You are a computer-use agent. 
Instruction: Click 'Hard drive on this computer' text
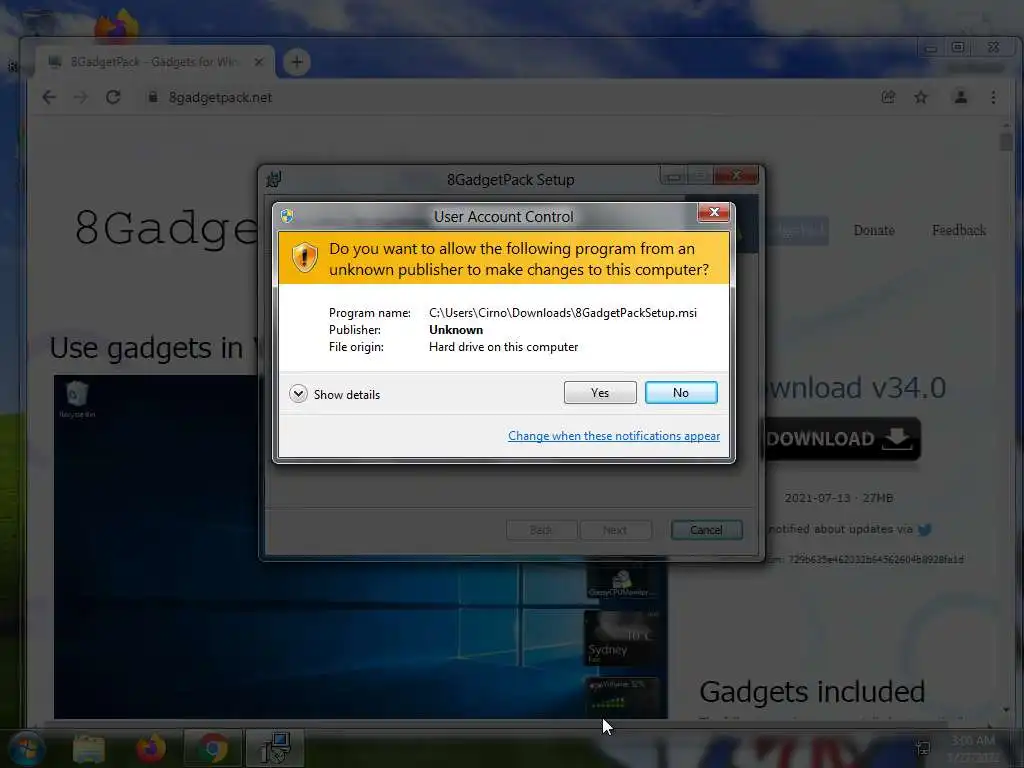[x=504, y=347]
